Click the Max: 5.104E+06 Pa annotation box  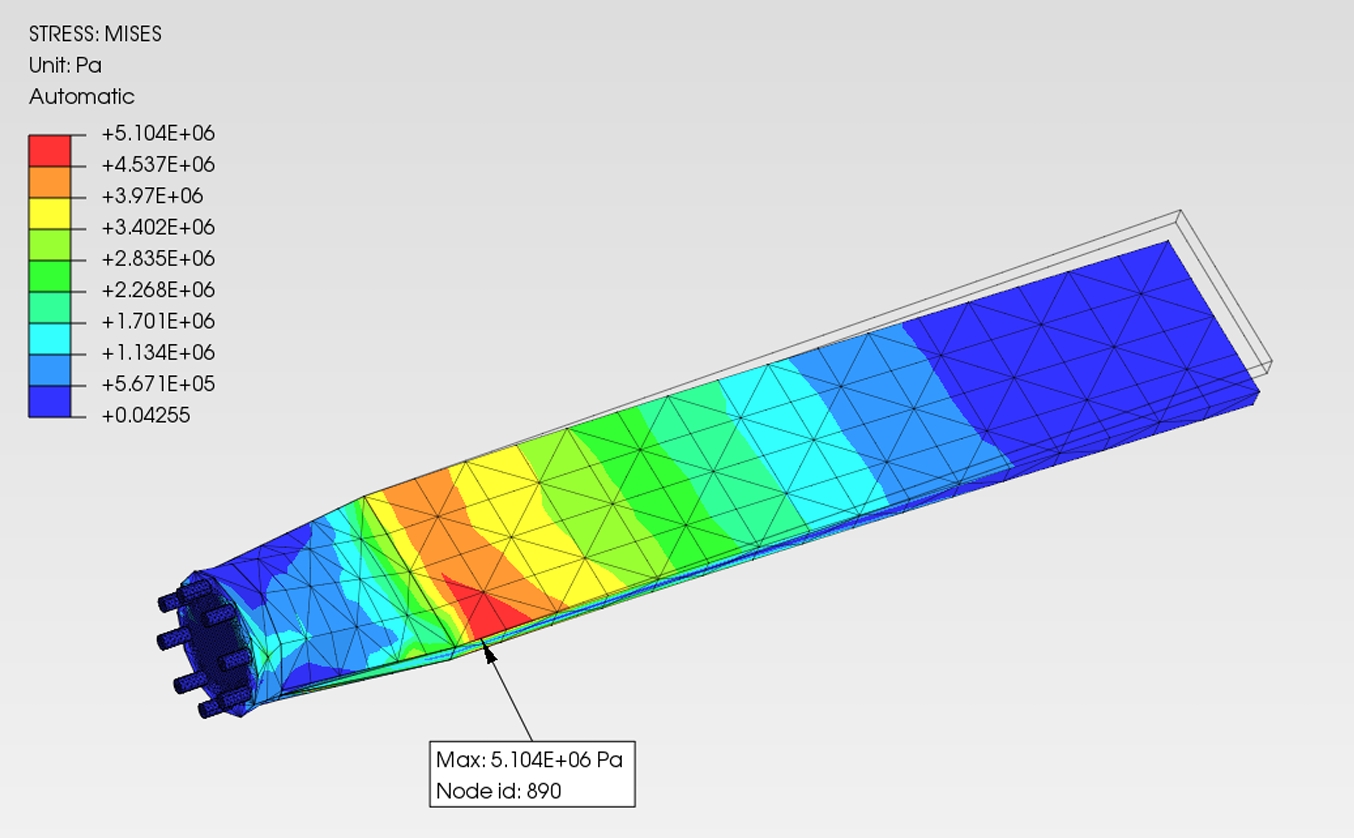532,774
